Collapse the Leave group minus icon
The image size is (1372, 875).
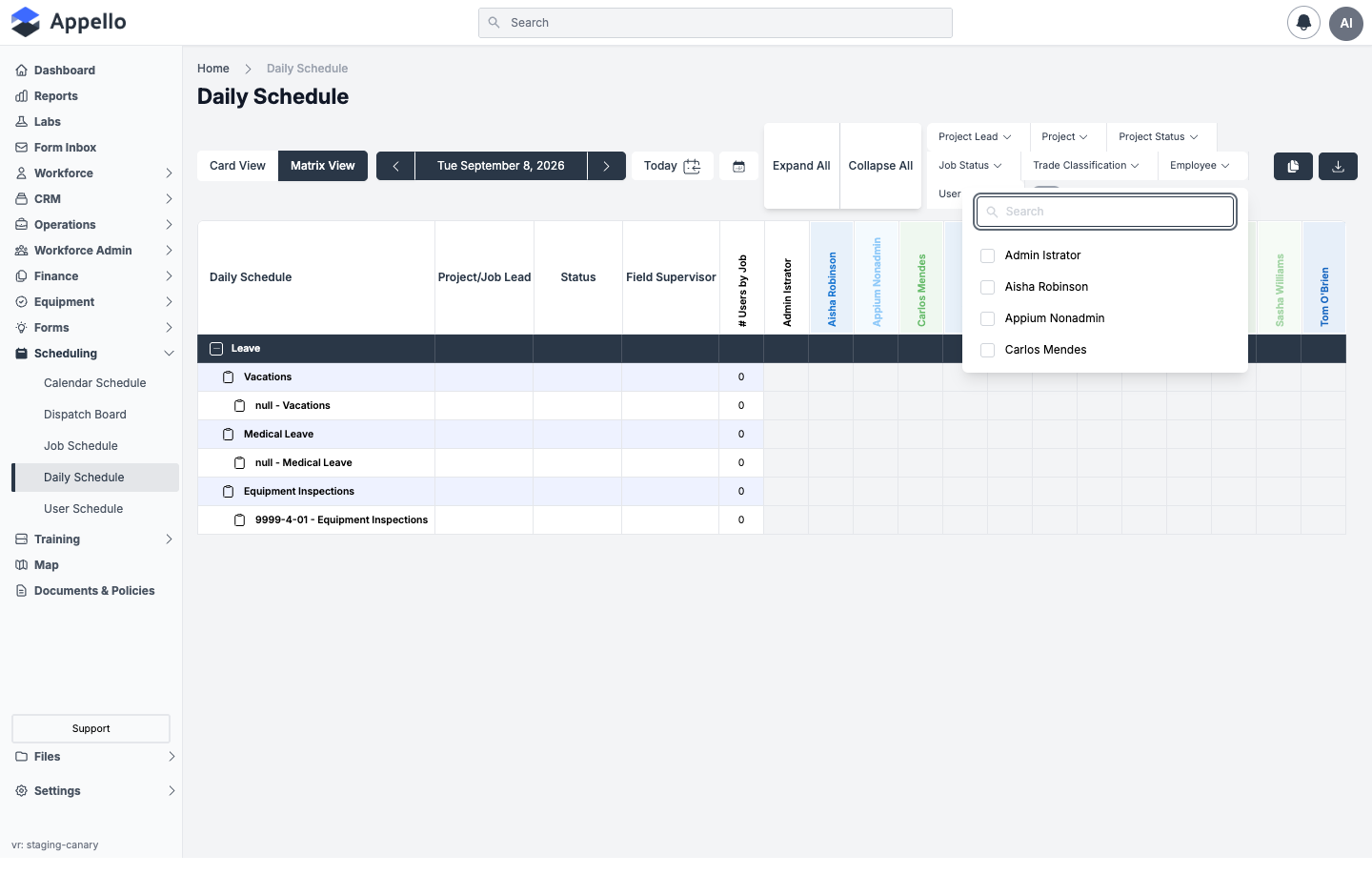click(x=216, y=349)
